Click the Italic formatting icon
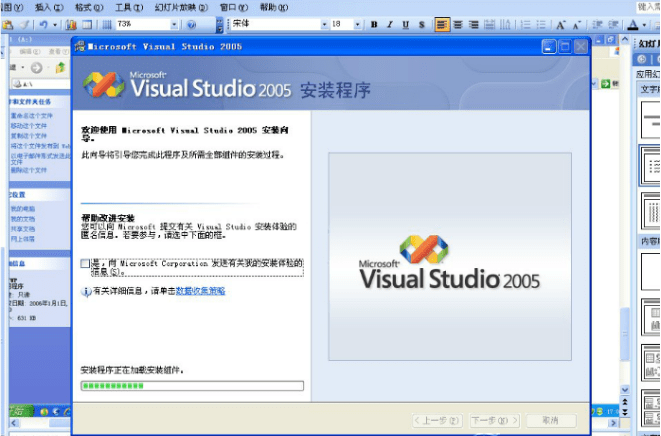661x436 pixels. coord(389,23)
